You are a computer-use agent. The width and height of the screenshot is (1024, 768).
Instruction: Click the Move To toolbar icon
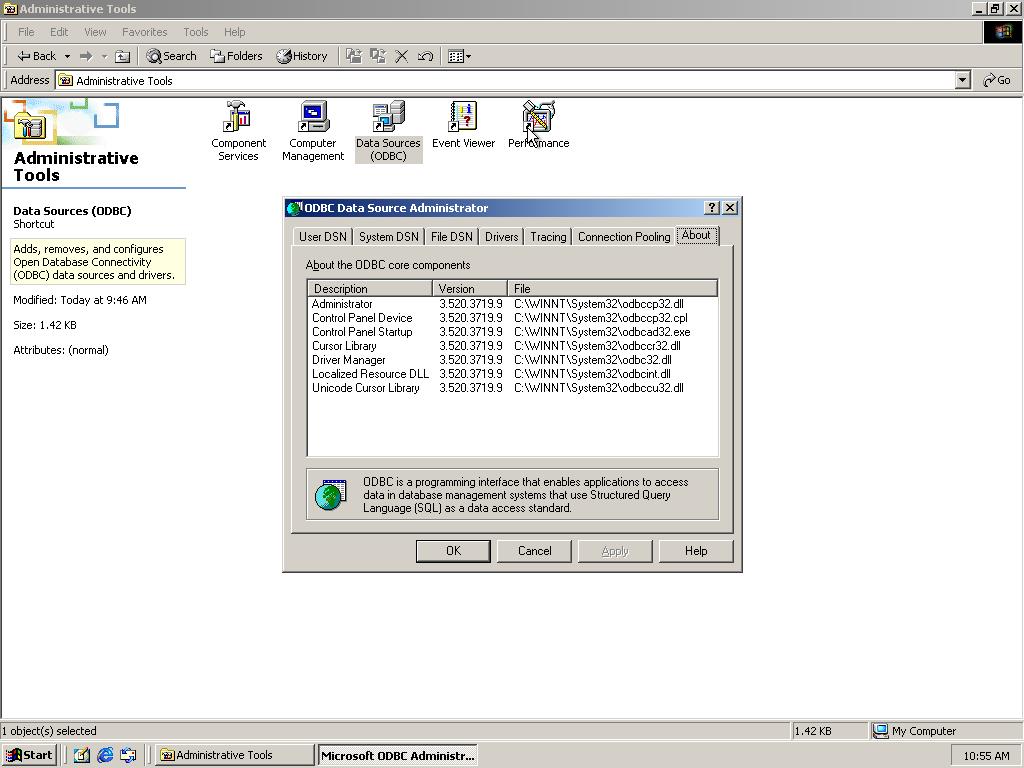tap(354, 56)
